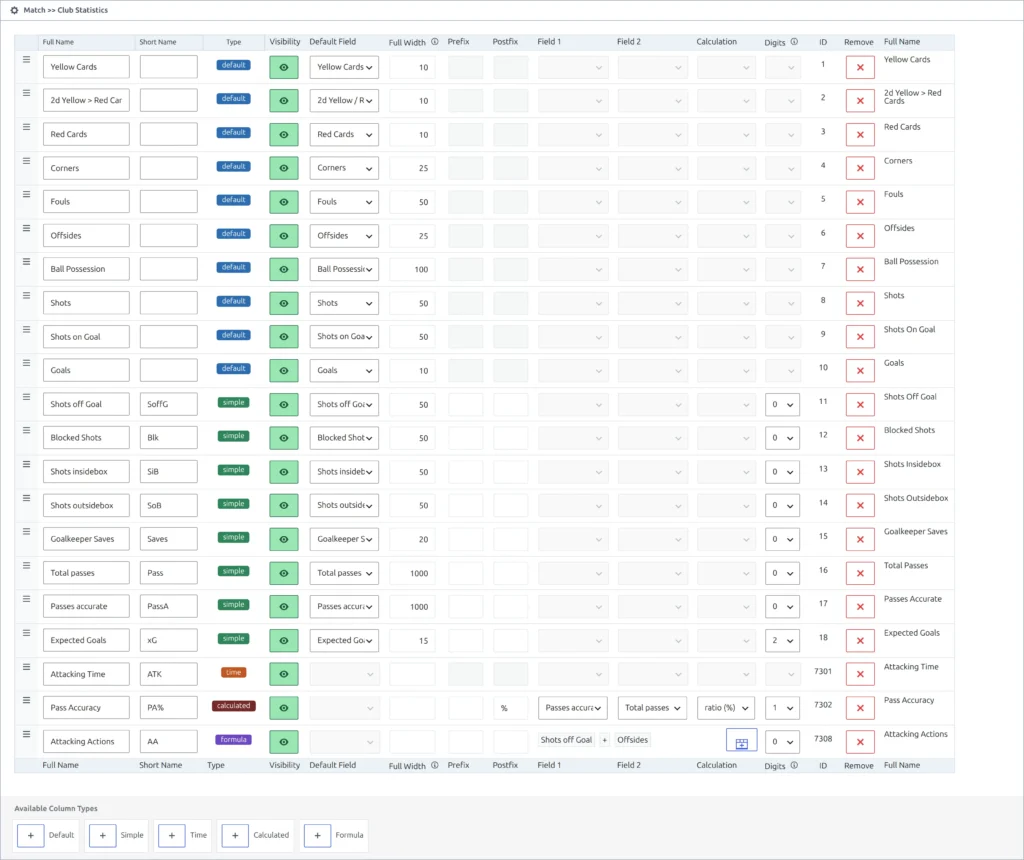1024x860 pixels.
Task: Open Field 2 Total passes dropdown
Action: (x=652, y=708)
